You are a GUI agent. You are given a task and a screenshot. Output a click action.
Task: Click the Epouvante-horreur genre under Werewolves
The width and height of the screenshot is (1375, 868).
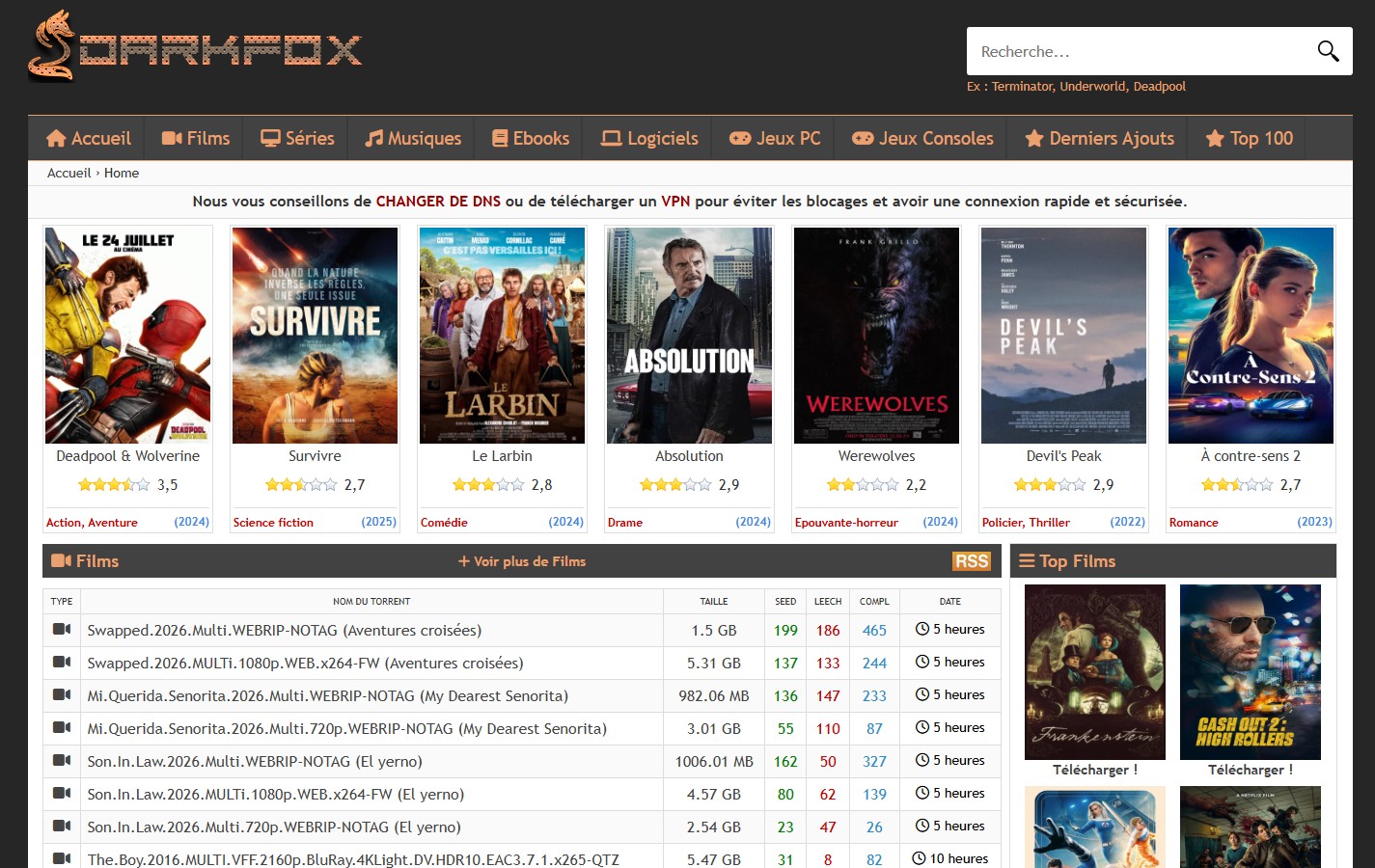pos(846,522)
